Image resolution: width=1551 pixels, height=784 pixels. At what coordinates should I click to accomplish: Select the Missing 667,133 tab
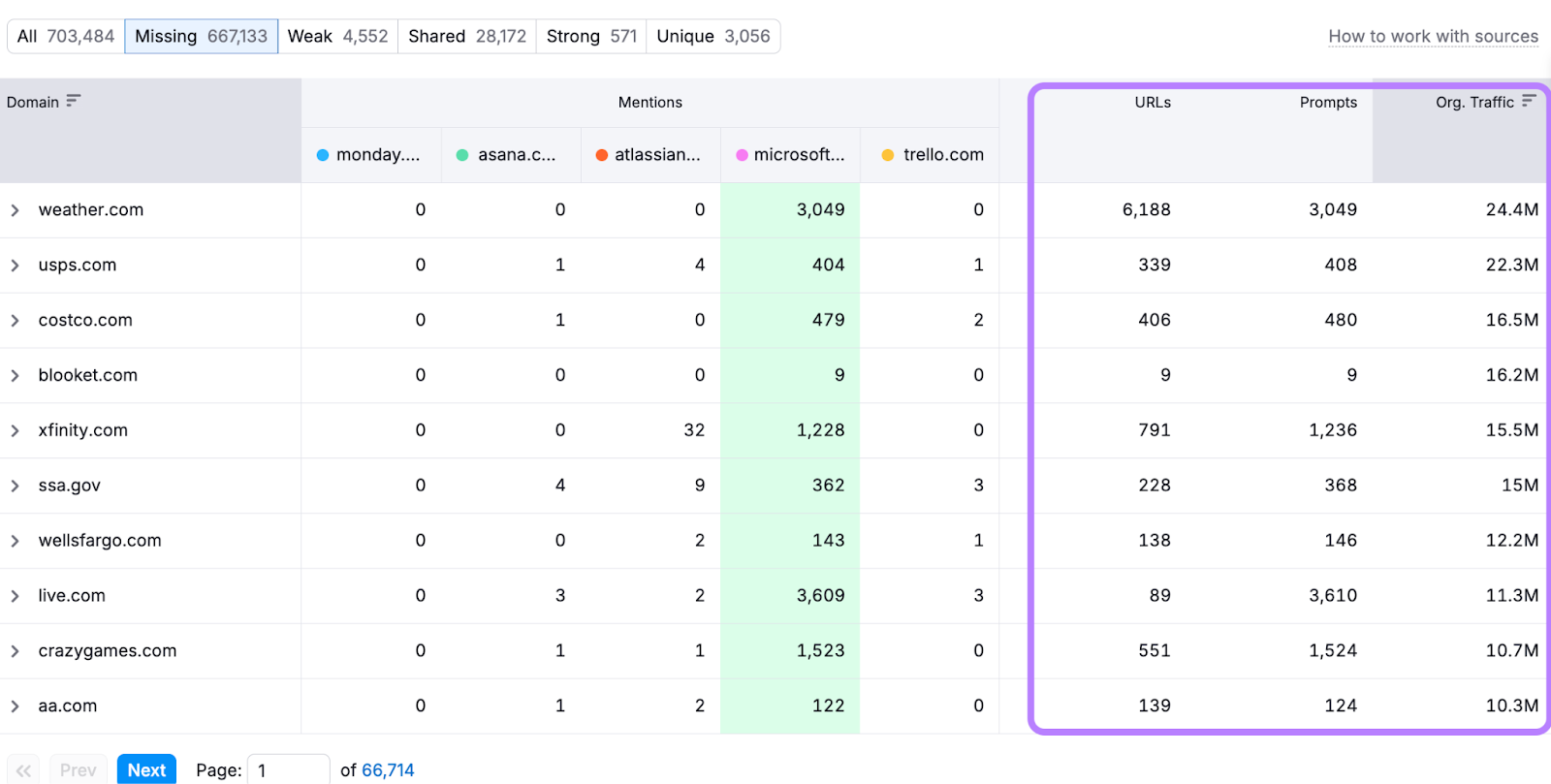click(x=201, y=36)
